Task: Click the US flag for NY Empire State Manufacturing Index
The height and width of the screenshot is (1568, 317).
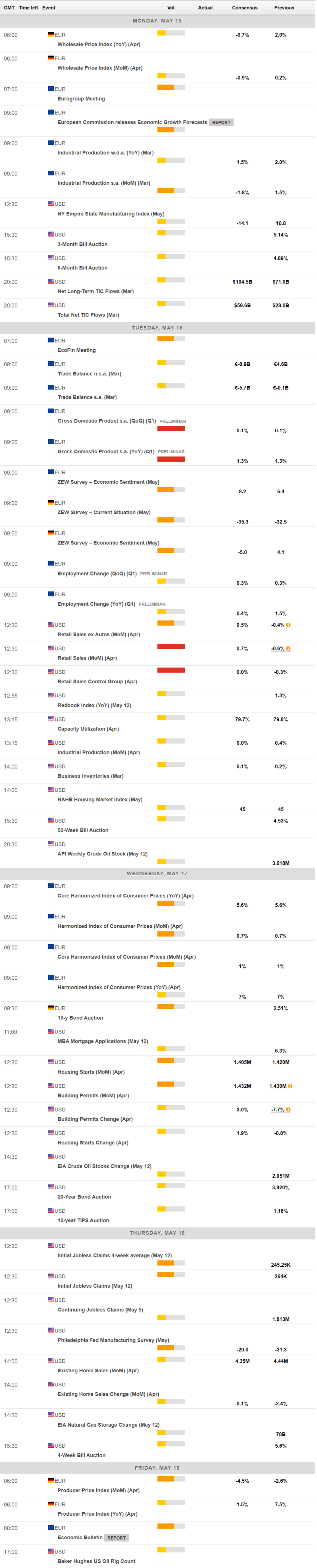Action: click(51, 204)
